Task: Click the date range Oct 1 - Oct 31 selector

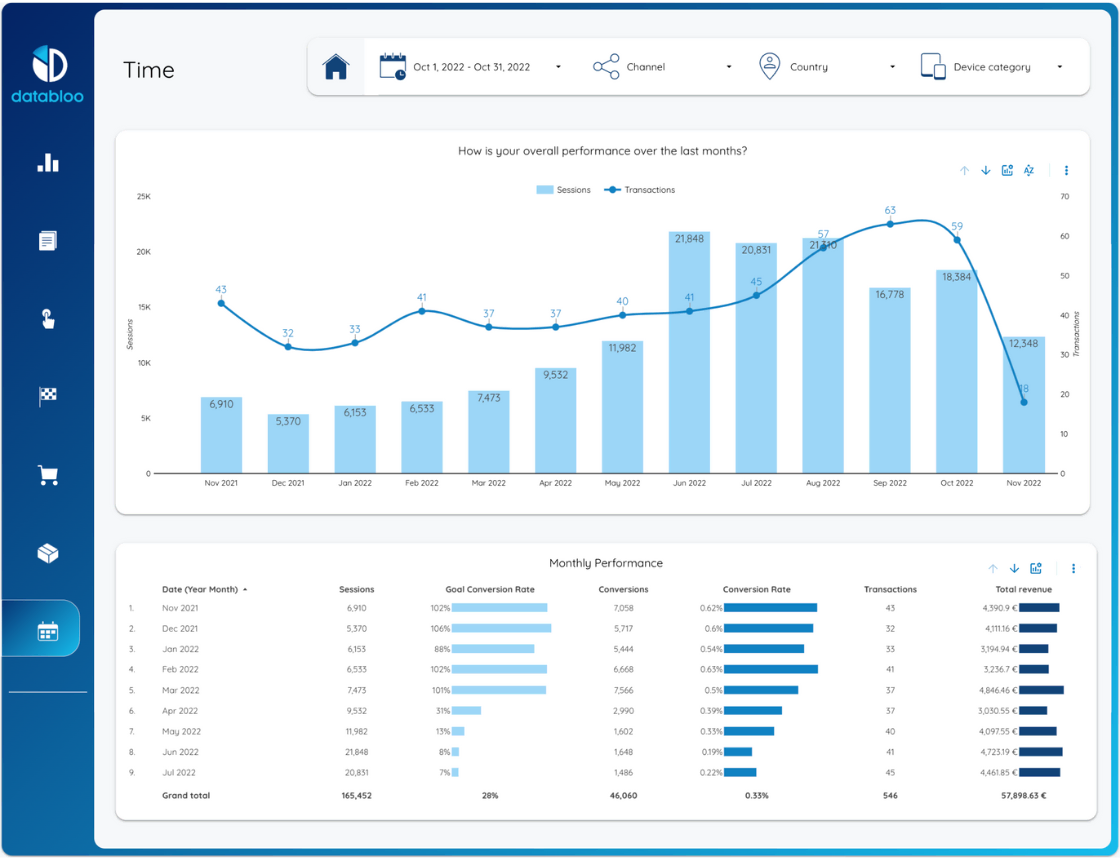Action: tap(470, 66)
